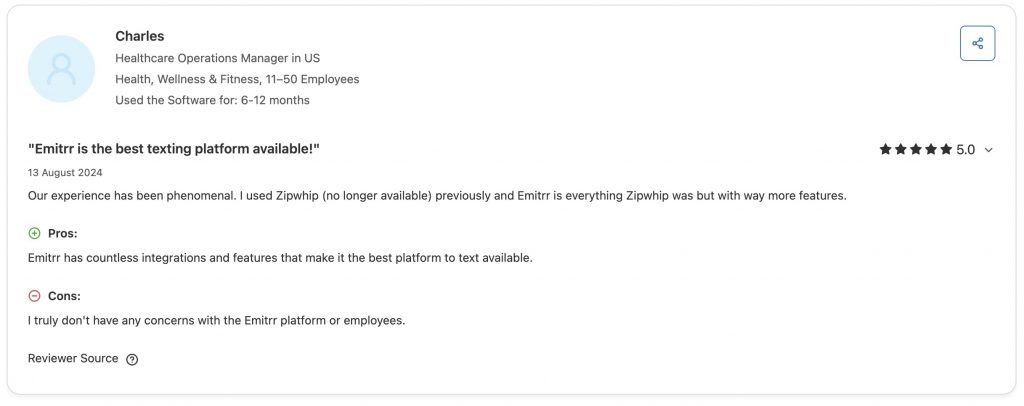This screenshot has height=406, width=1024.
Task: Select the Cons heading
Action: pos(64,296)
